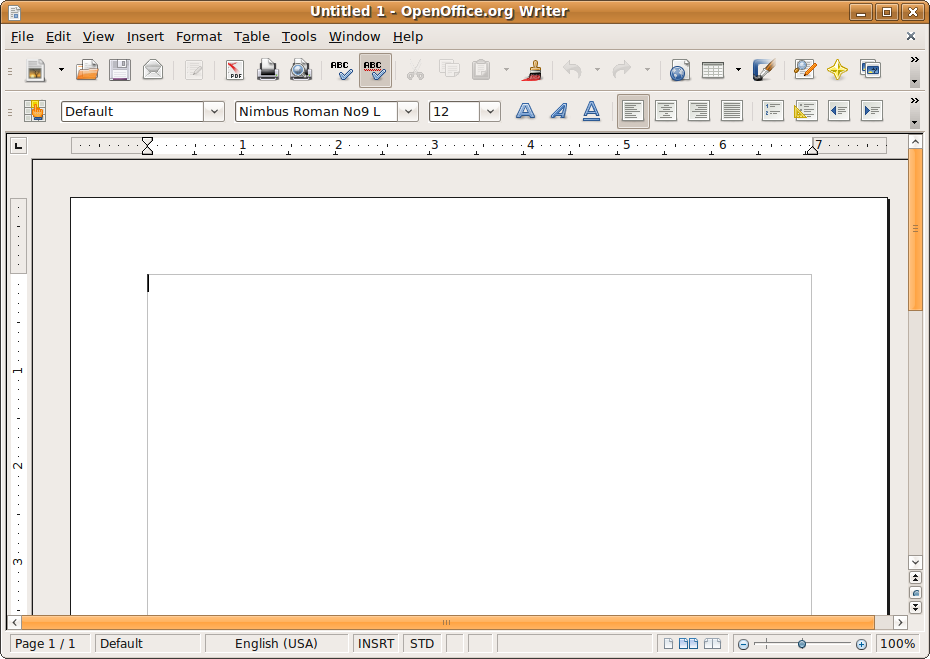Open the Tools menu
Screen dimensions: 930x659
coord(298,36)
